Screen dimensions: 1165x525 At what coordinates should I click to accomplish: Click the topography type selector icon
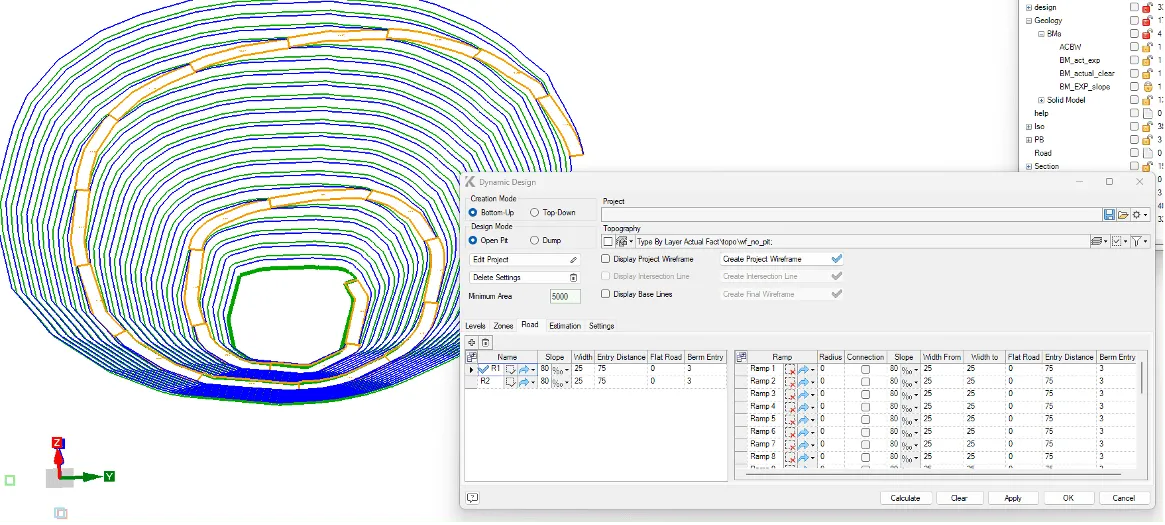pos(621,242)
